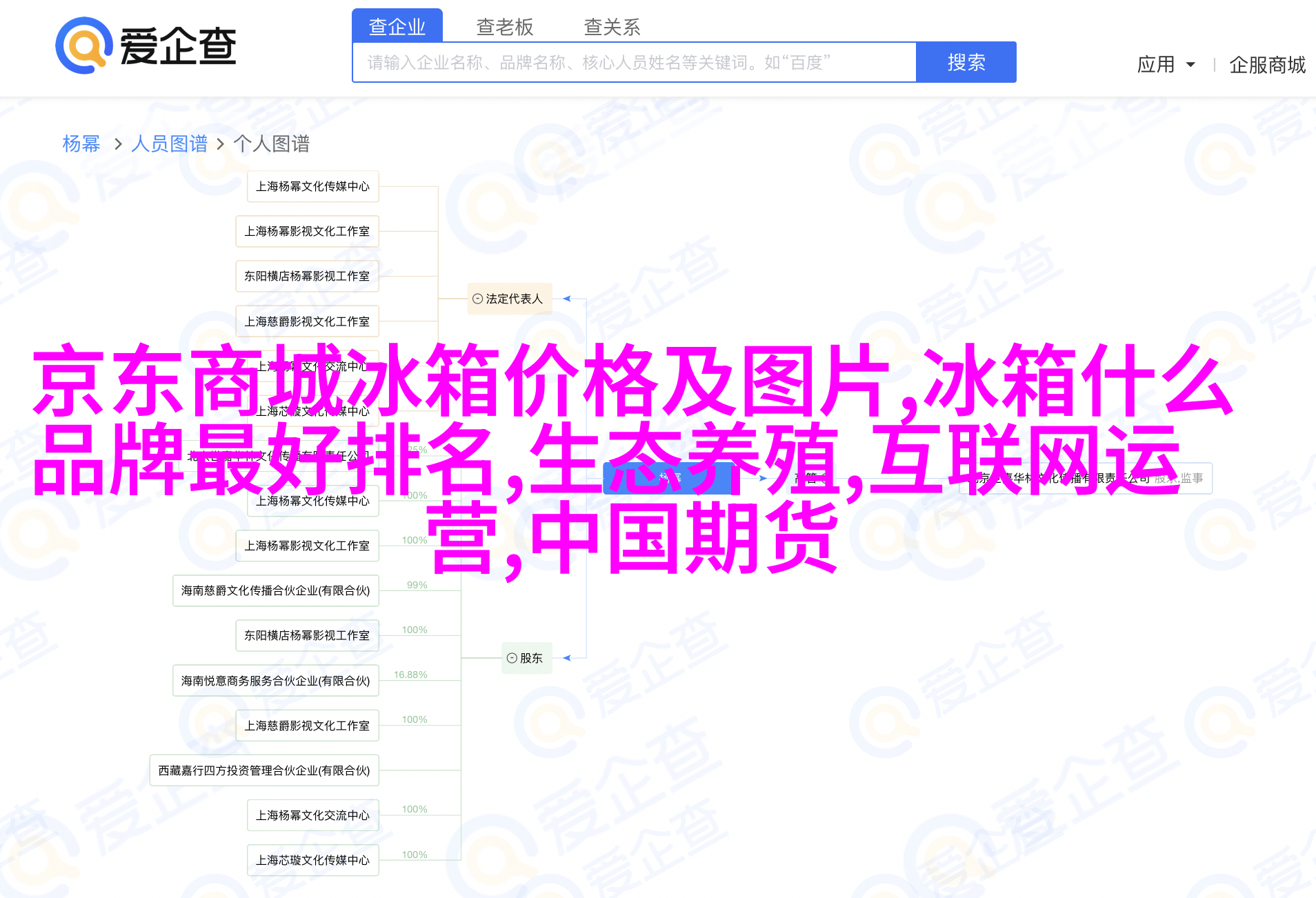The width and height of the screenshot is (1316, 898).
Task: Click the 爱企查 logo icon
Action: point(84,46)
